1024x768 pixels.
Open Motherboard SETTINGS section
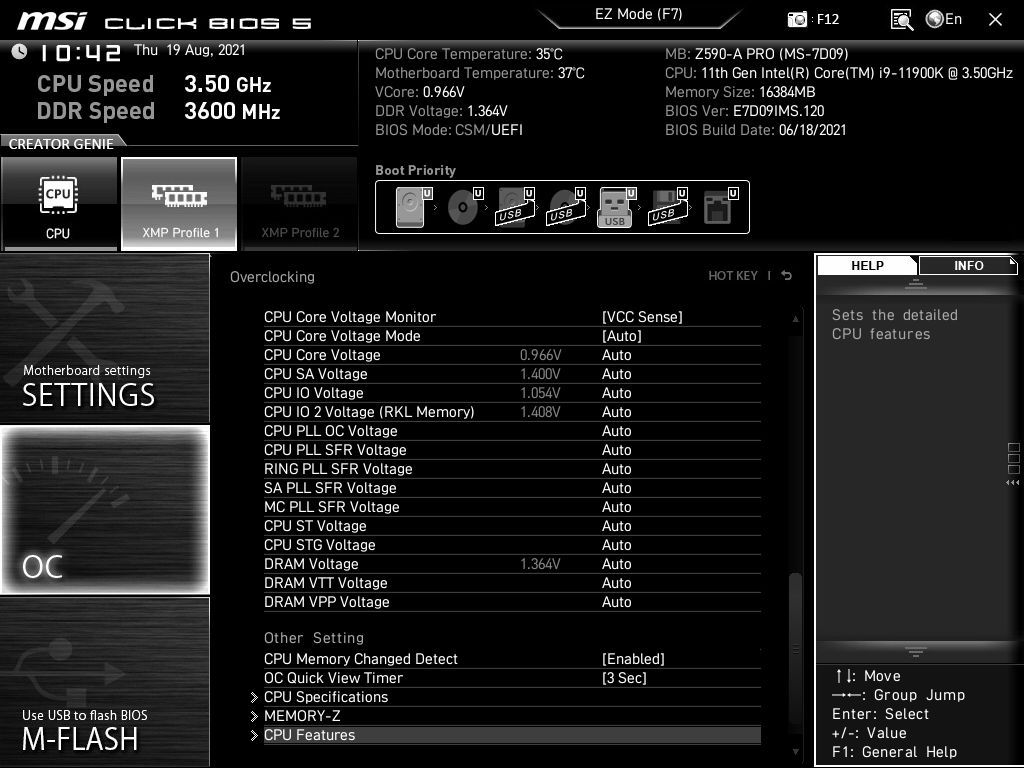point(105,339)
